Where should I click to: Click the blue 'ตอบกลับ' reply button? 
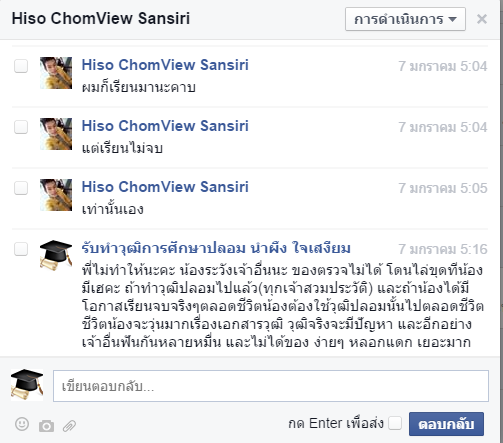pos(446,424)
